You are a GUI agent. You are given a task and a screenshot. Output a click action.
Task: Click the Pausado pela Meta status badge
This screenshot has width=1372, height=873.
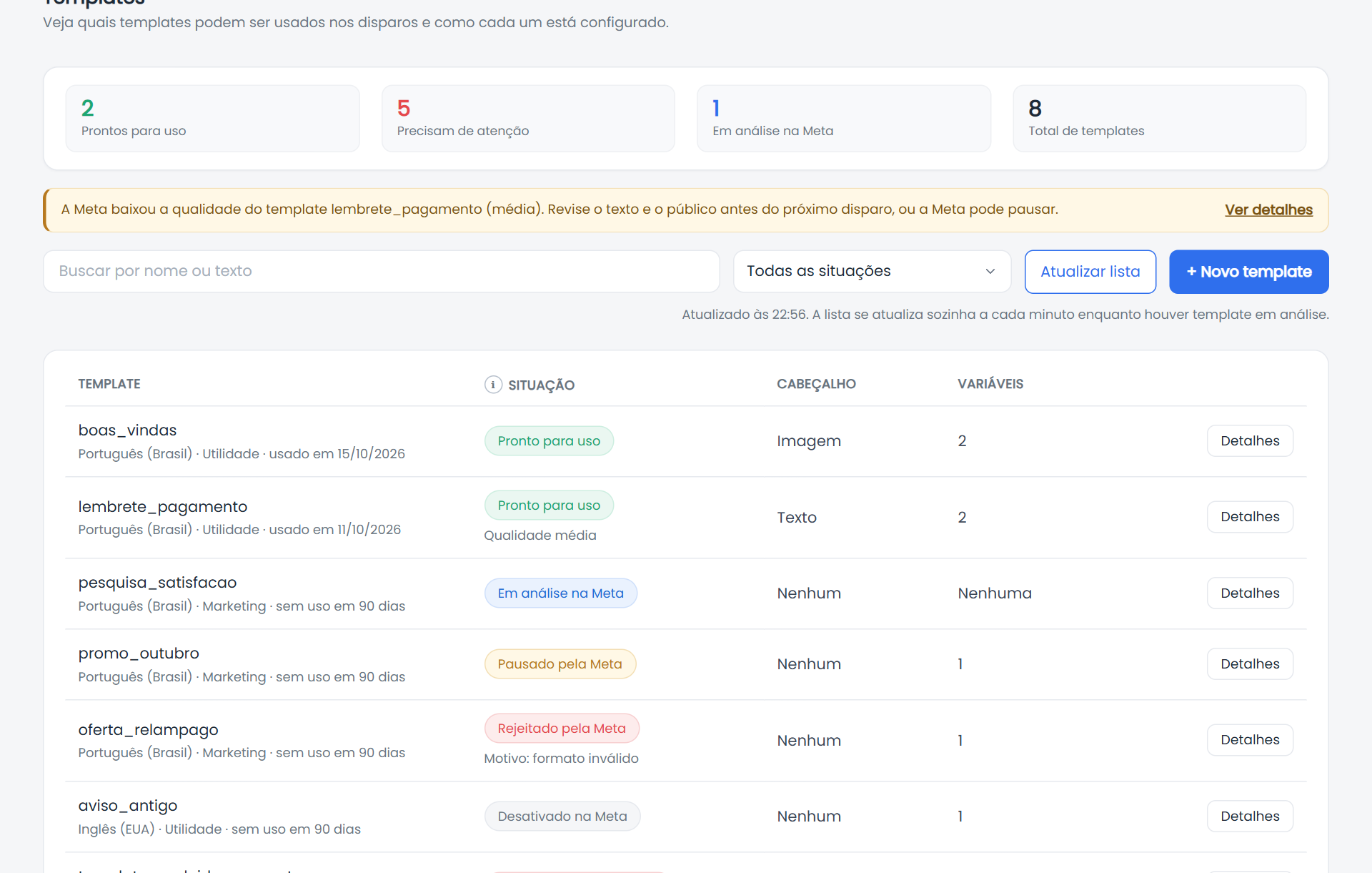(560, 664)
